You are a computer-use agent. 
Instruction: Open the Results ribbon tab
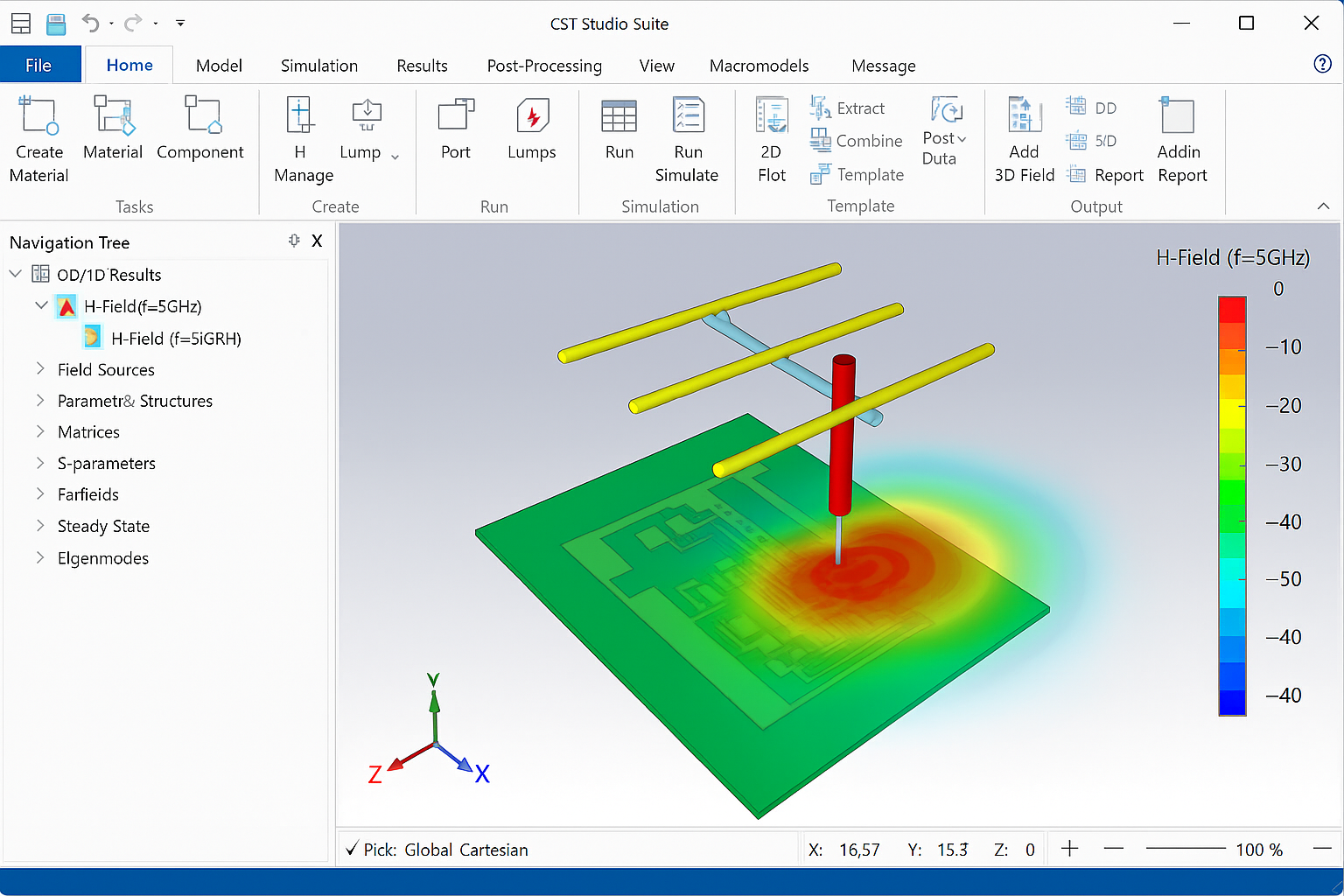(x=422, y=66)
